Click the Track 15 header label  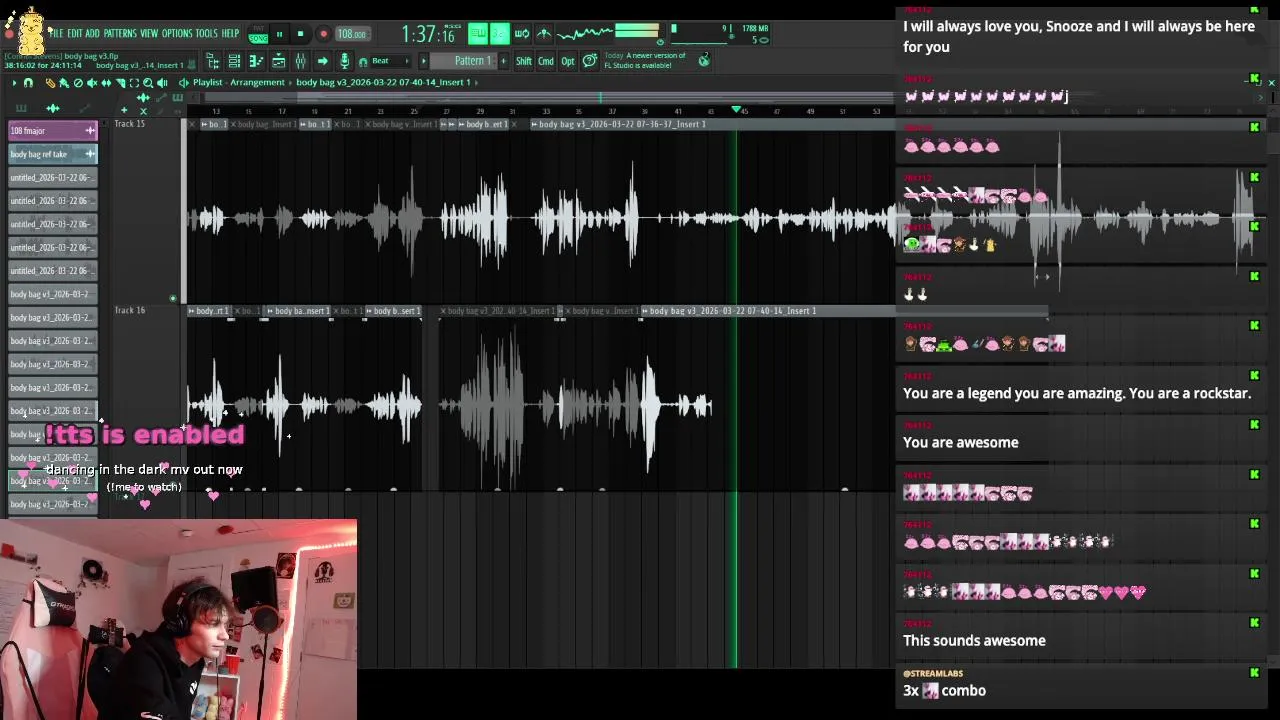pos(129,124)
